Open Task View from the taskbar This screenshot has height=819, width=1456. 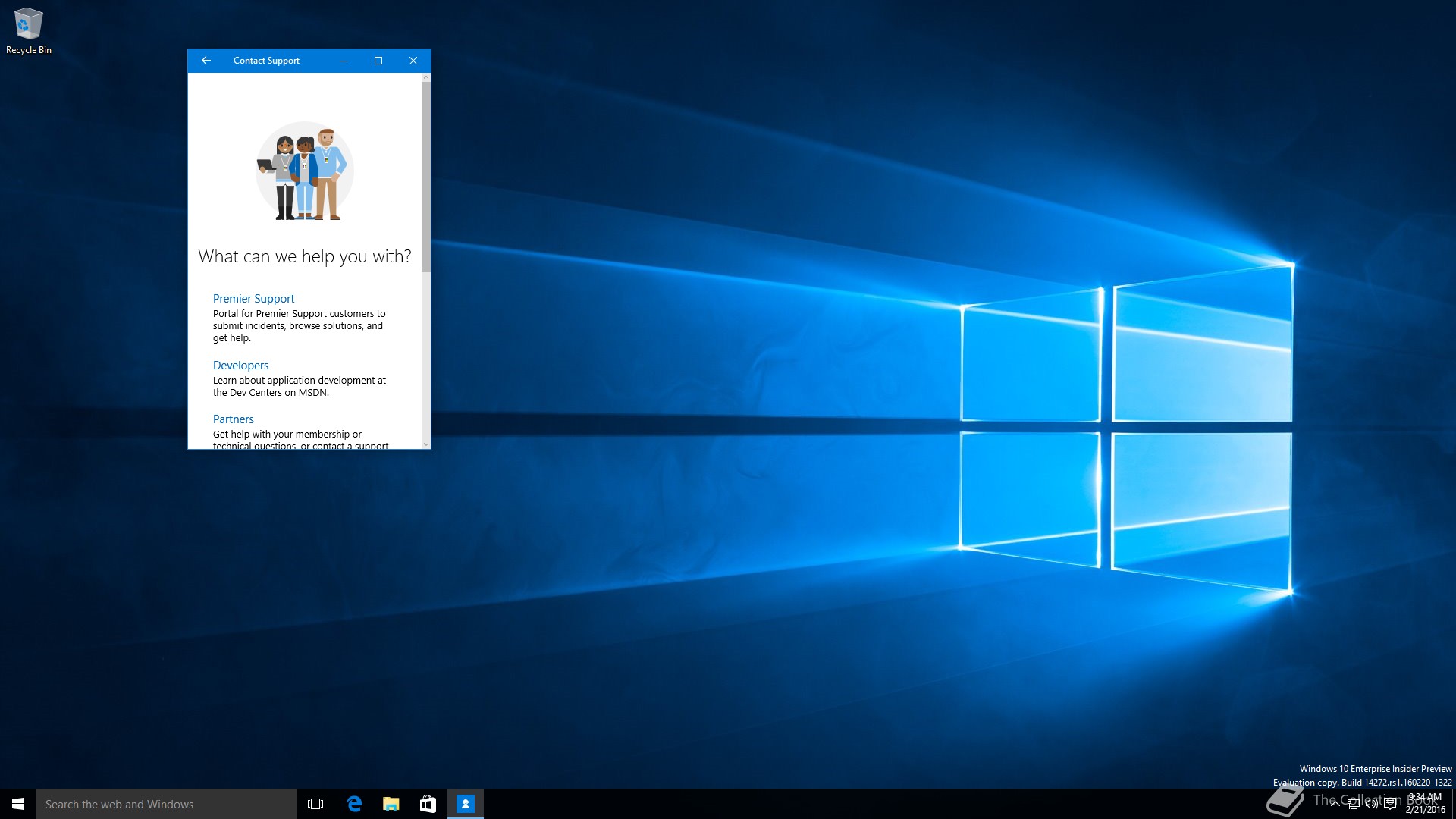(x=315, y=804)
